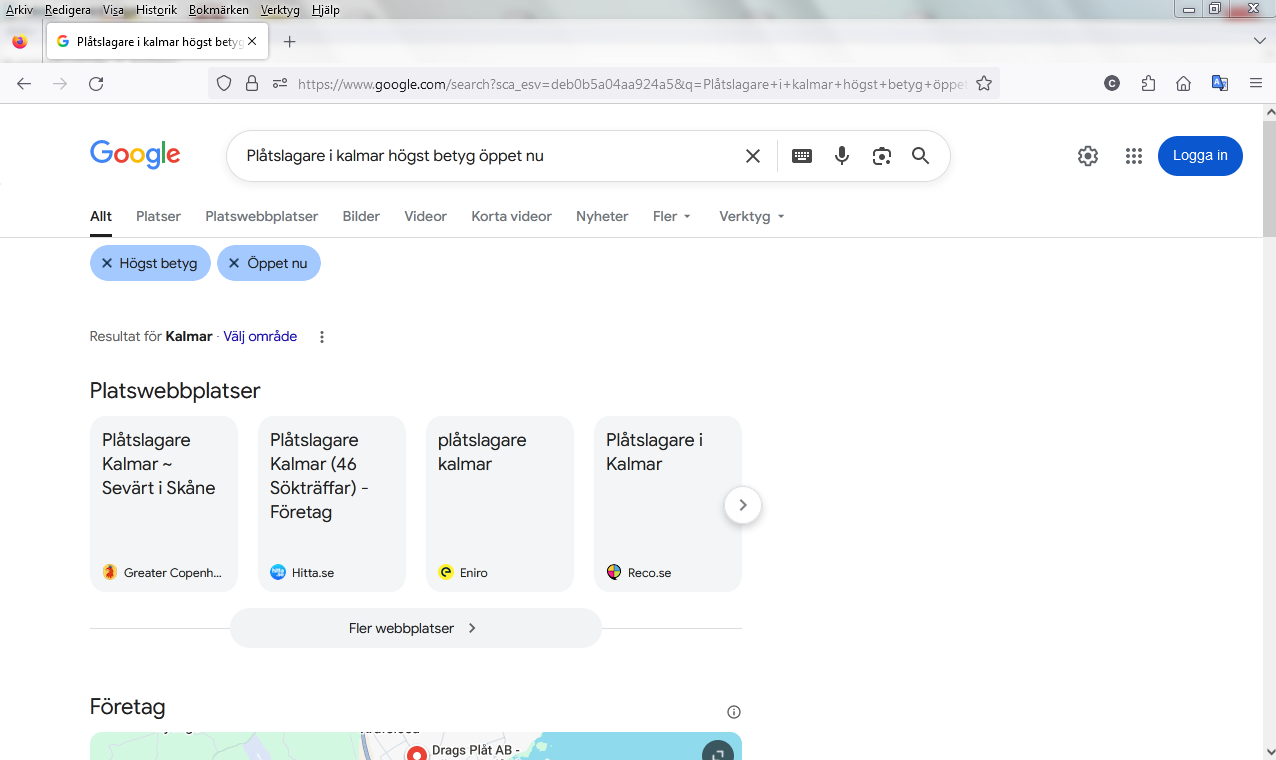
Task: Open the Bokmärken menu
Action: [218, 10]
